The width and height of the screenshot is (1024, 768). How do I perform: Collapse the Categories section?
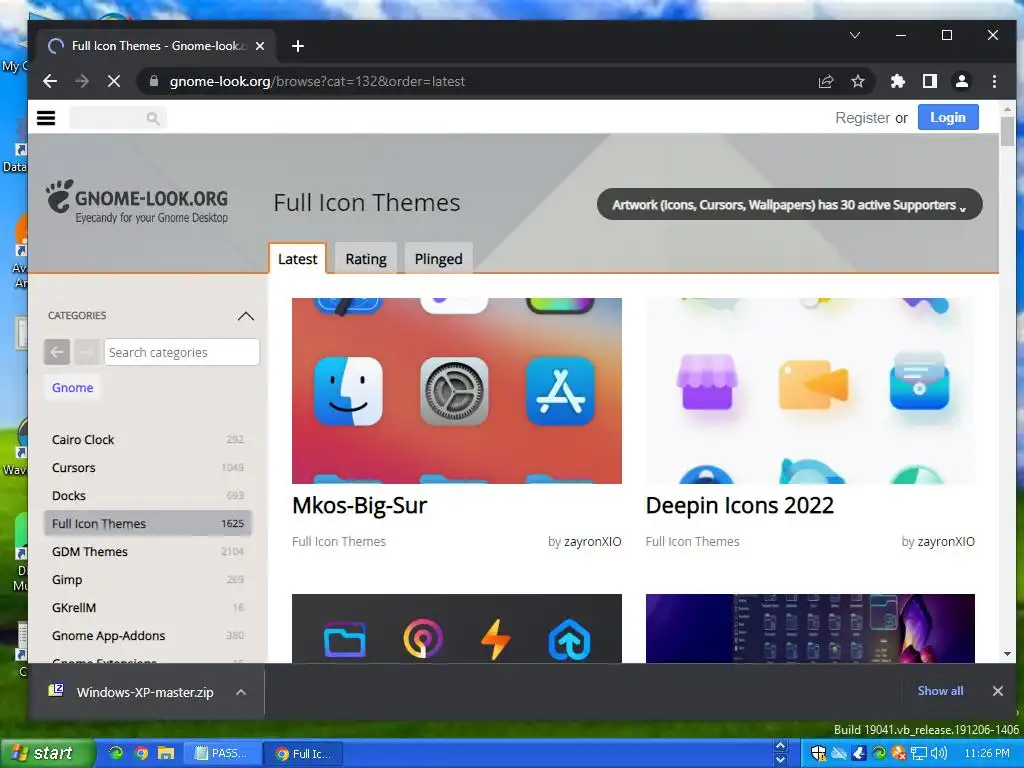tap(246, 316)
